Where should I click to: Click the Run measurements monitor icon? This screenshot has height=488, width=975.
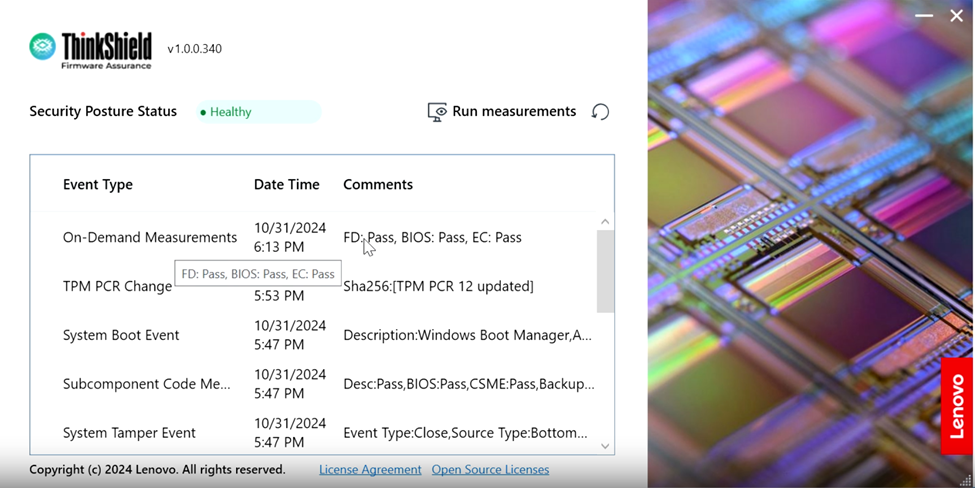coord(437,112)
